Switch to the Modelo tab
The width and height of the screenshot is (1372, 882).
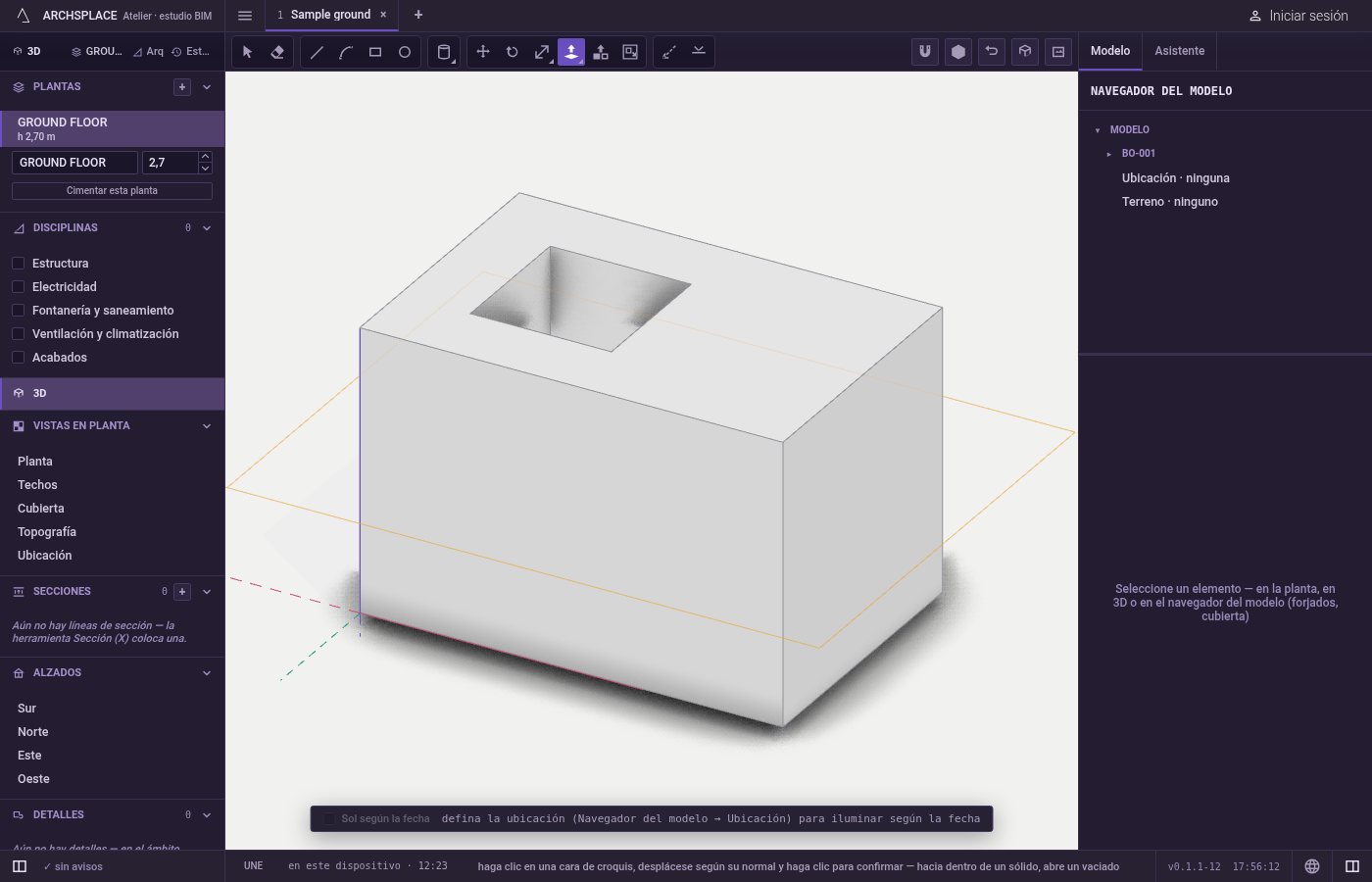coord(1110,51)
